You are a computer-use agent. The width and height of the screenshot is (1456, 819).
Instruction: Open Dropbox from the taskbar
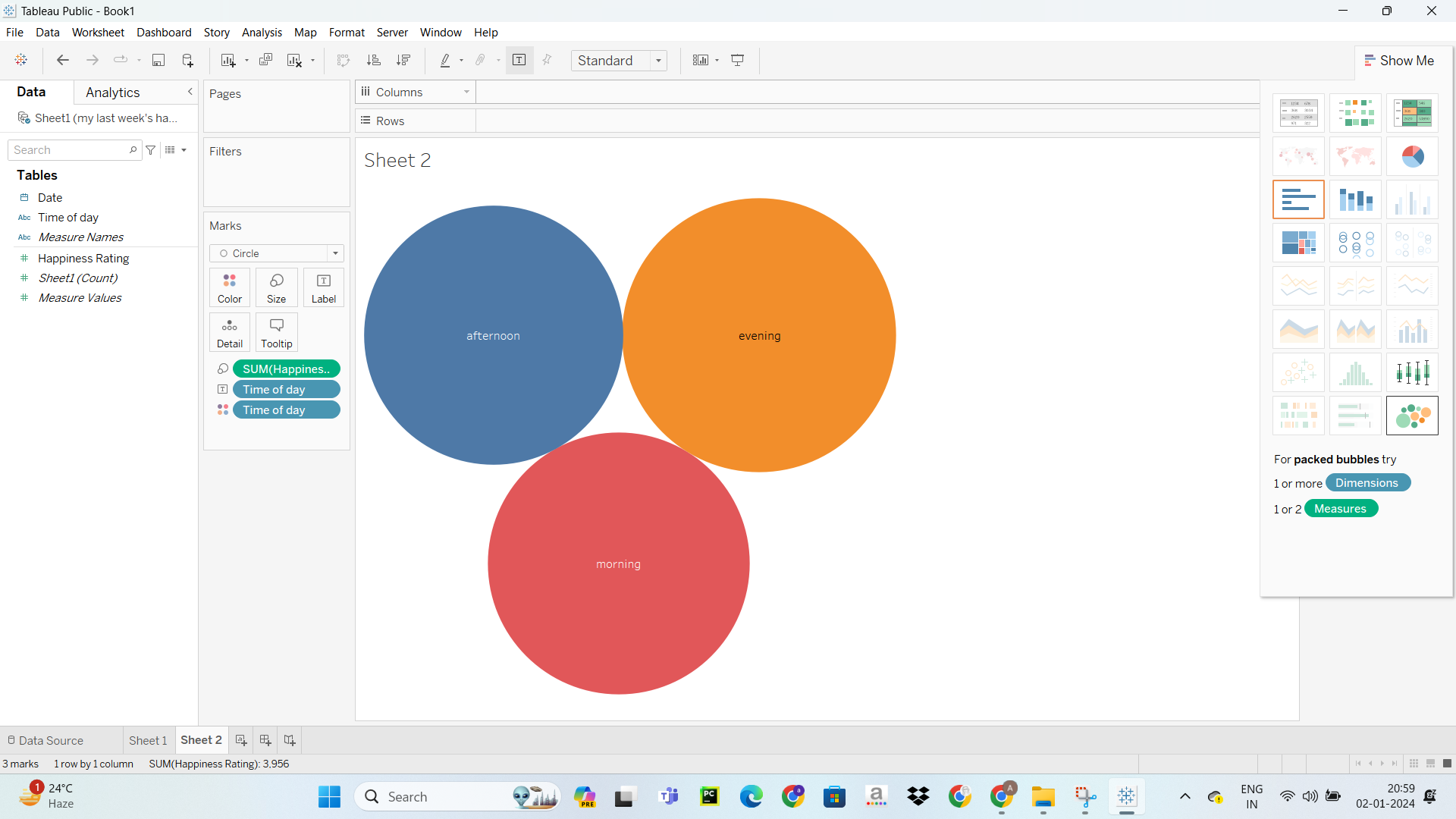[918, 797]
